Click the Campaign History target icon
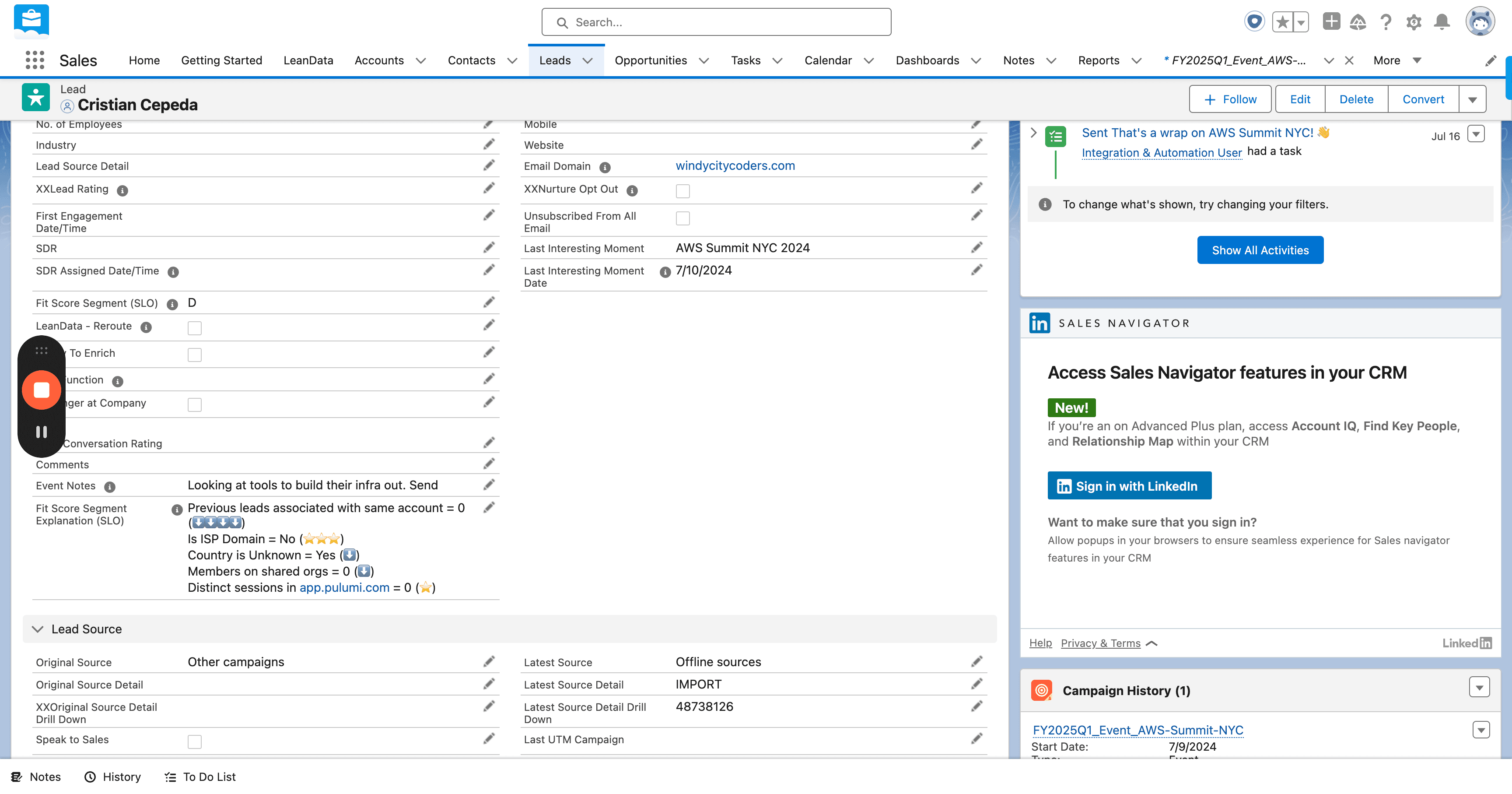This screenshot has height=794, width=1512. tap(1041, 691)
